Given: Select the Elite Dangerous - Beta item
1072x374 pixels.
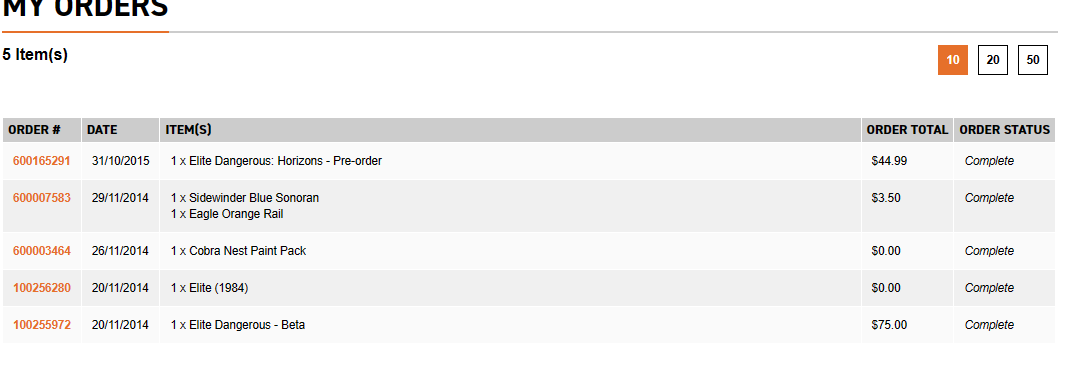Looking at the screenshot, I should 238,325.
